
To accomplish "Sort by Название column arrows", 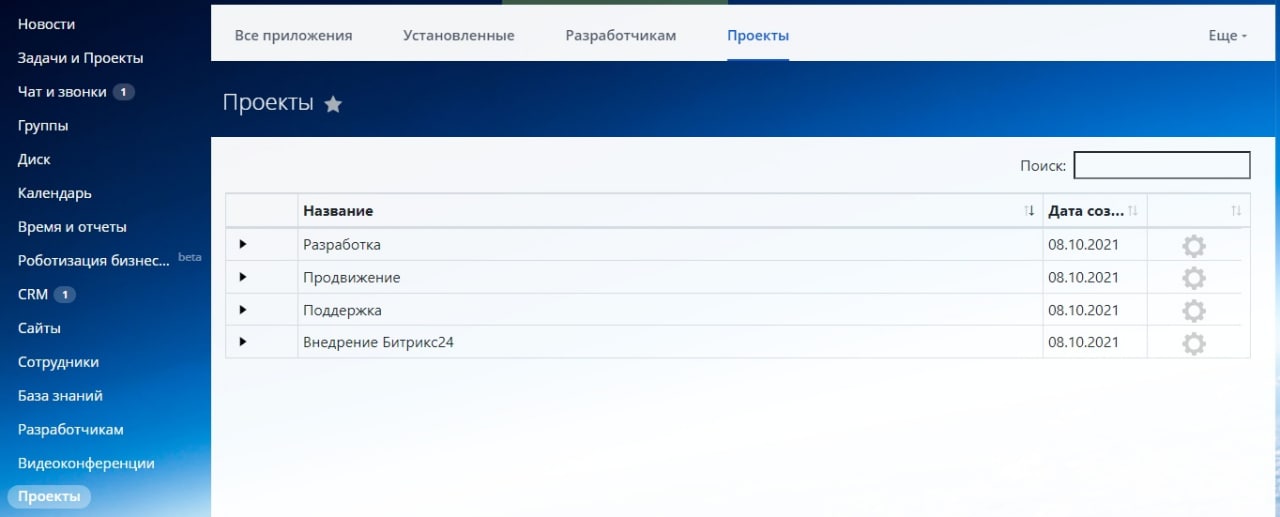I will (x=1030, y=211).
